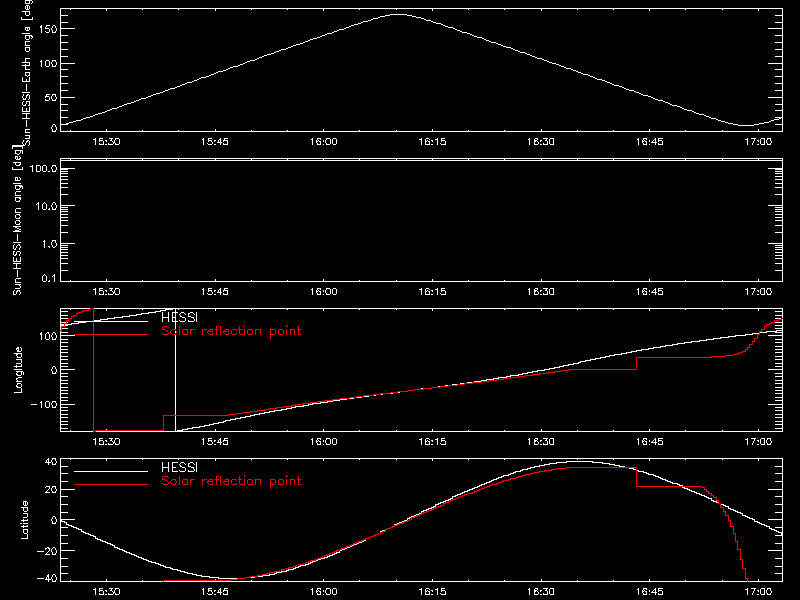Click the 50 tick on the Earth angle plot
The height and width of the screenshot is (600, 800).
(x=51, y=97)
